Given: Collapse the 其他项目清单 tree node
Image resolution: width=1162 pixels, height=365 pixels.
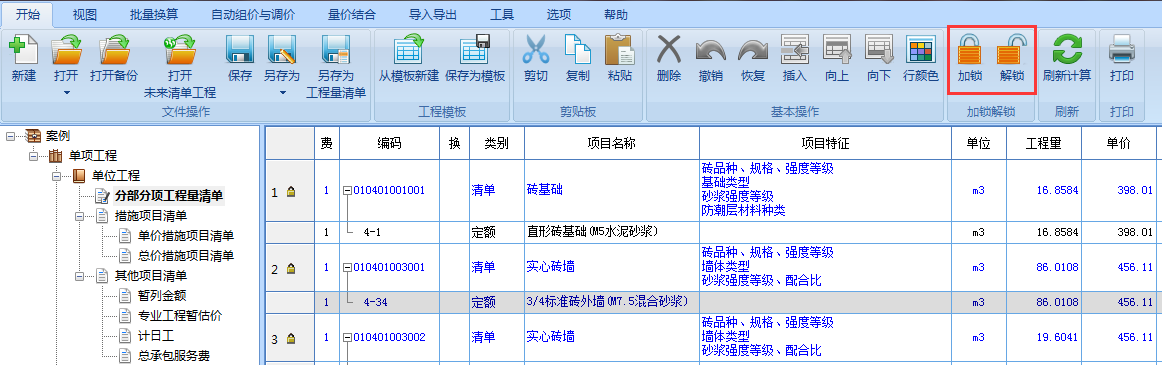Looking at the screenshot, I should click(x=80, y=276).
